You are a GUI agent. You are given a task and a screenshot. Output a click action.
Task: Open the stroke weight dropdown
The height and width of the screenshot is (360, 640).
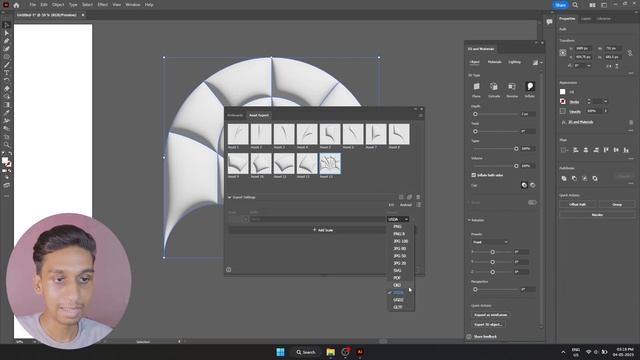click(x=605, y=101)
